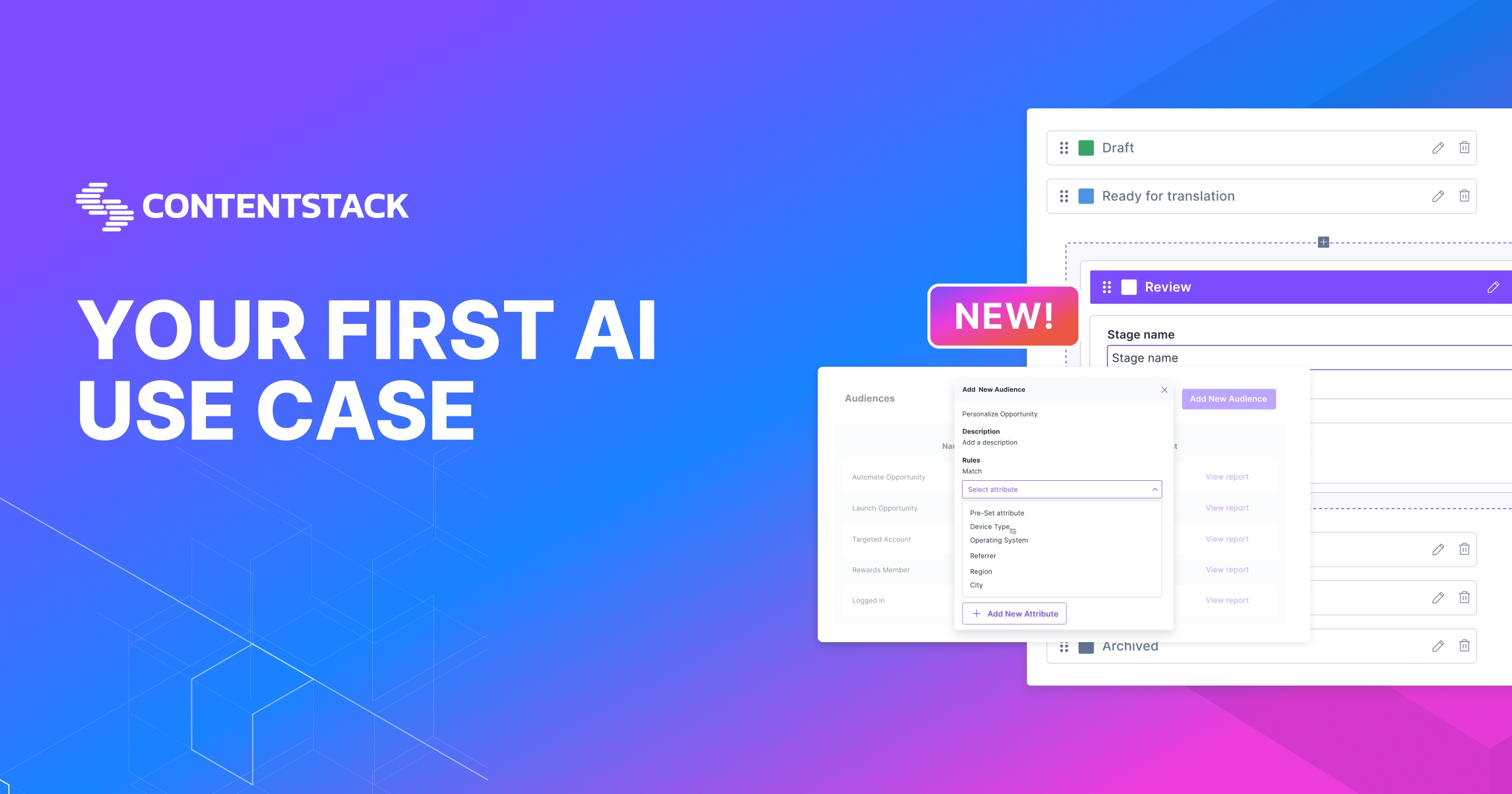The width and height of the screenshot is (1512, 794).
Task: Select Region from attribute dropdown
Action: (981, 571)
